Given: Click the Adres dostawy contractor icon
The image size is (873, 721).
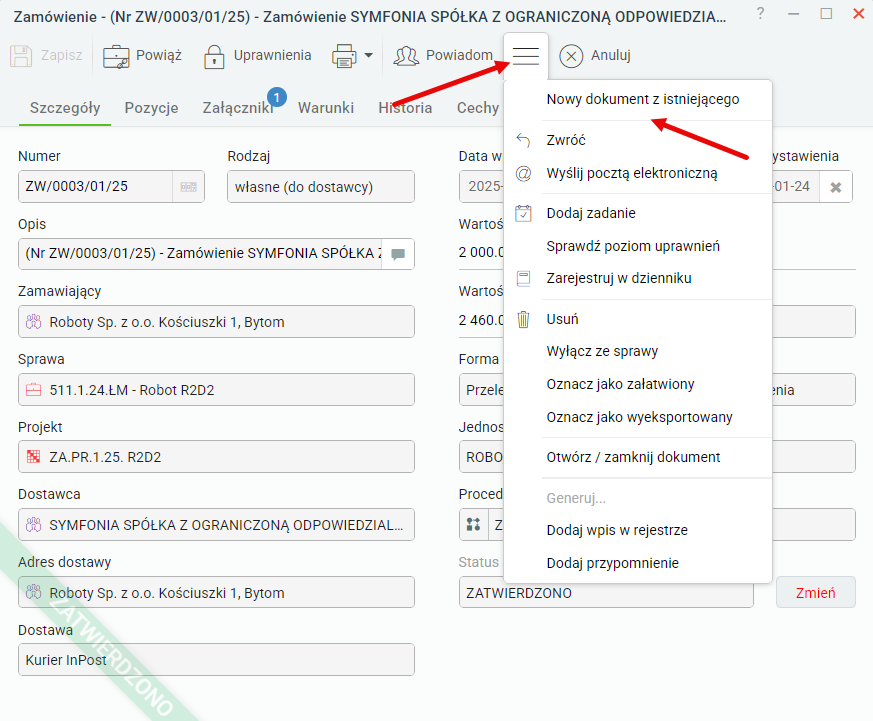Looking at the screenshot, I should coord(33,592).
